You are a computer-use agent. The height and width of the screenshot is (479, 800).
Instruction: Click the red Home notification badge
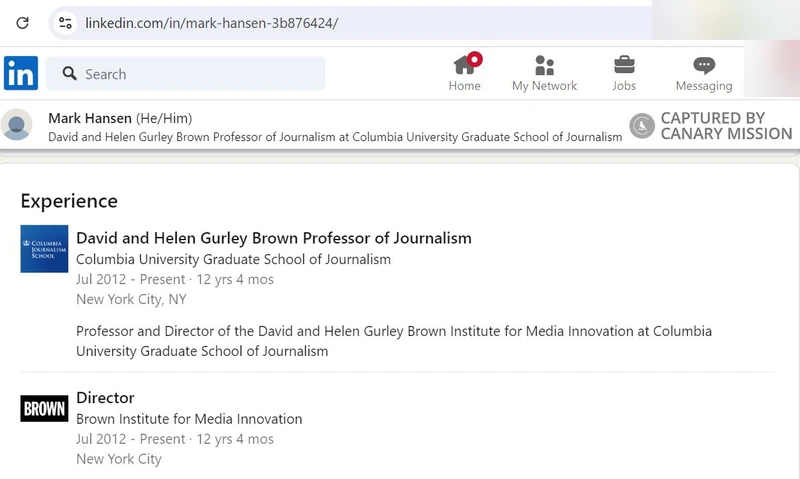[x=474, y=59]
